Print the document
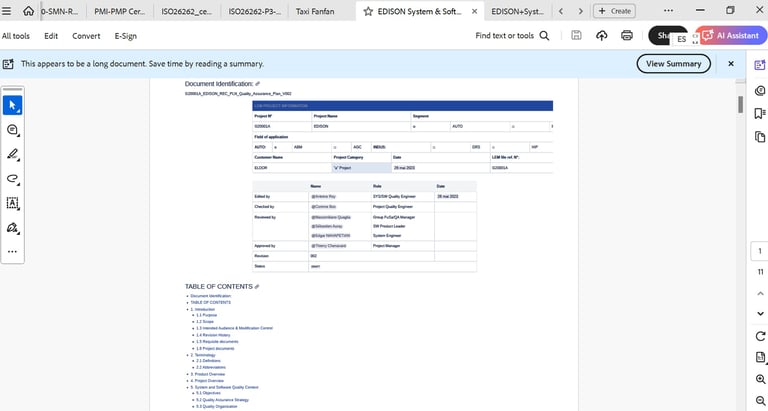Screen dimensions: 768x411 [x=626, y=35]
